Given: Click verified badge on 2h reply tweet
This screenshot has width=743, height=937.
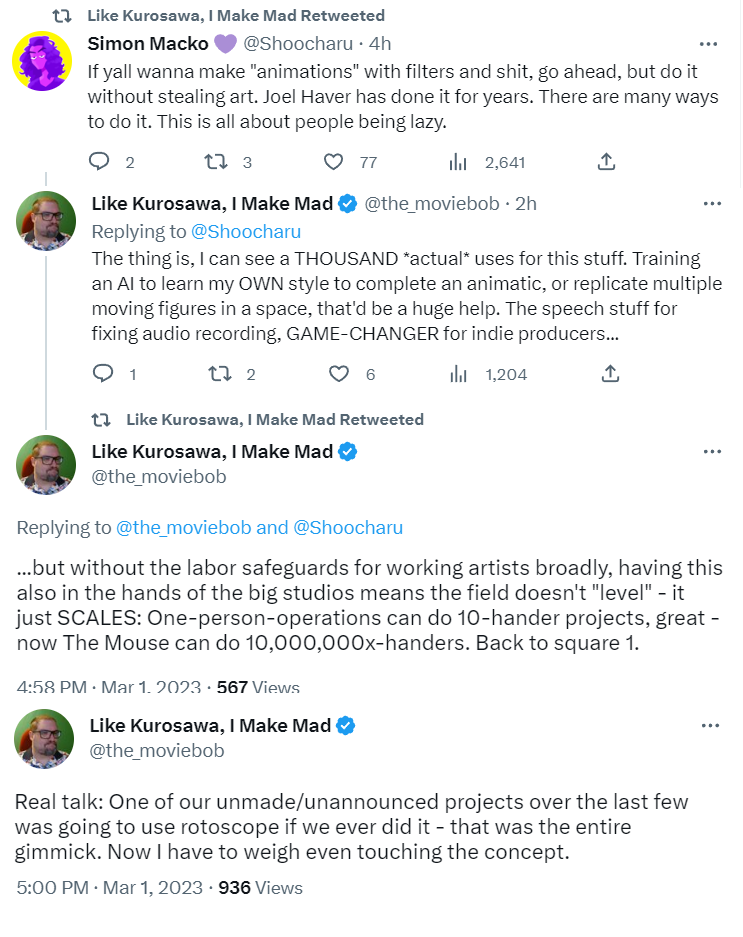Looking at the screenshot, I should coord(348,204).
